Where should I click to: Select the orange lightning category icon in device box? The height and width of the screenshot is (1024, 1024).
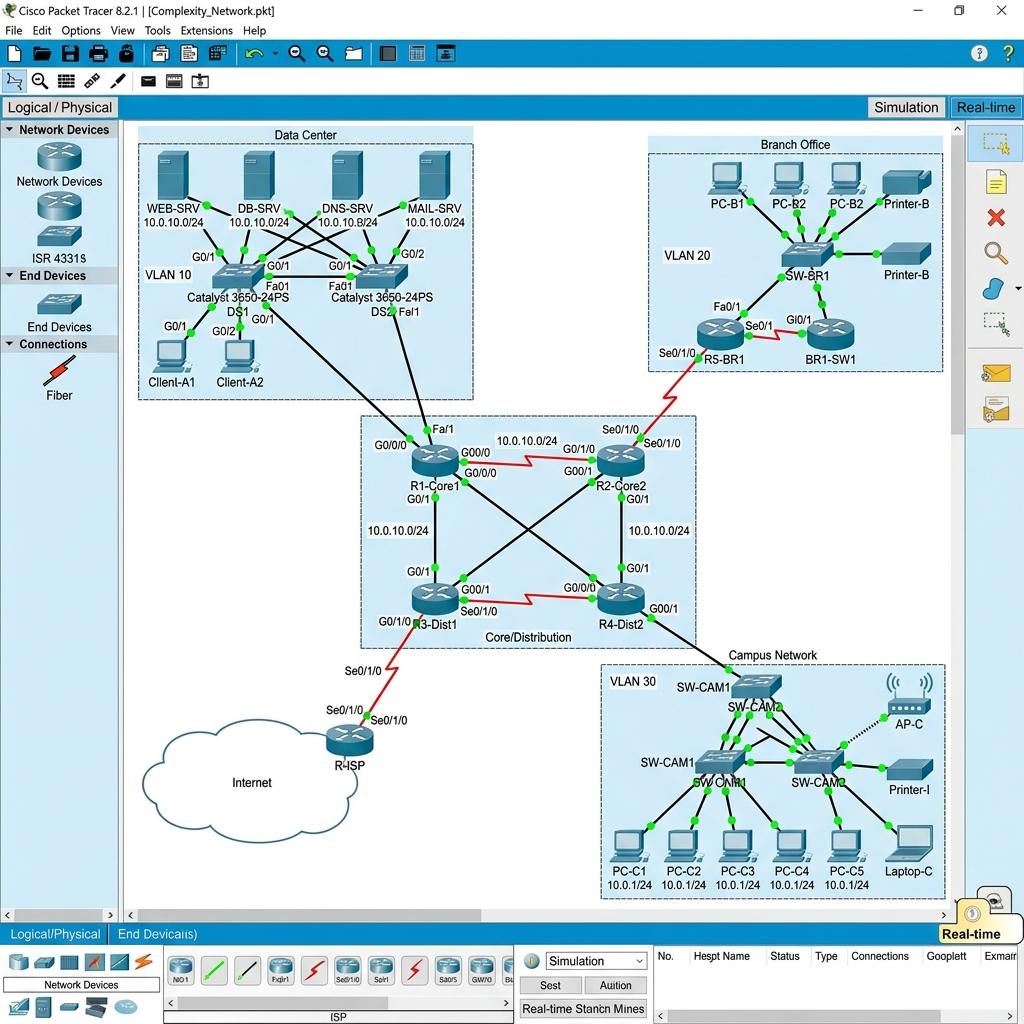pos(144,961)
